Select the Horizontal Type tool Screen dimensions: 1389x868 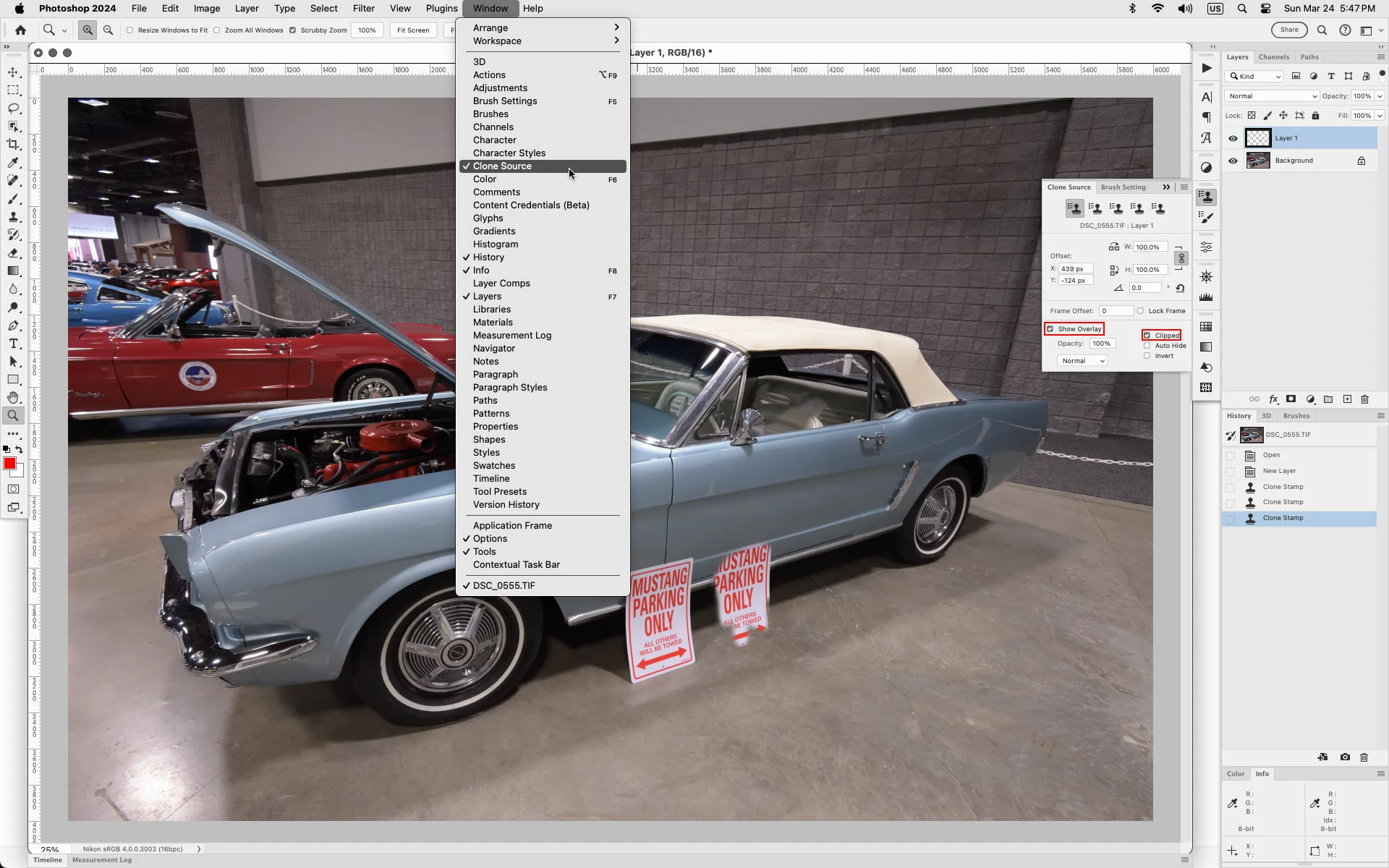point(13,344)
